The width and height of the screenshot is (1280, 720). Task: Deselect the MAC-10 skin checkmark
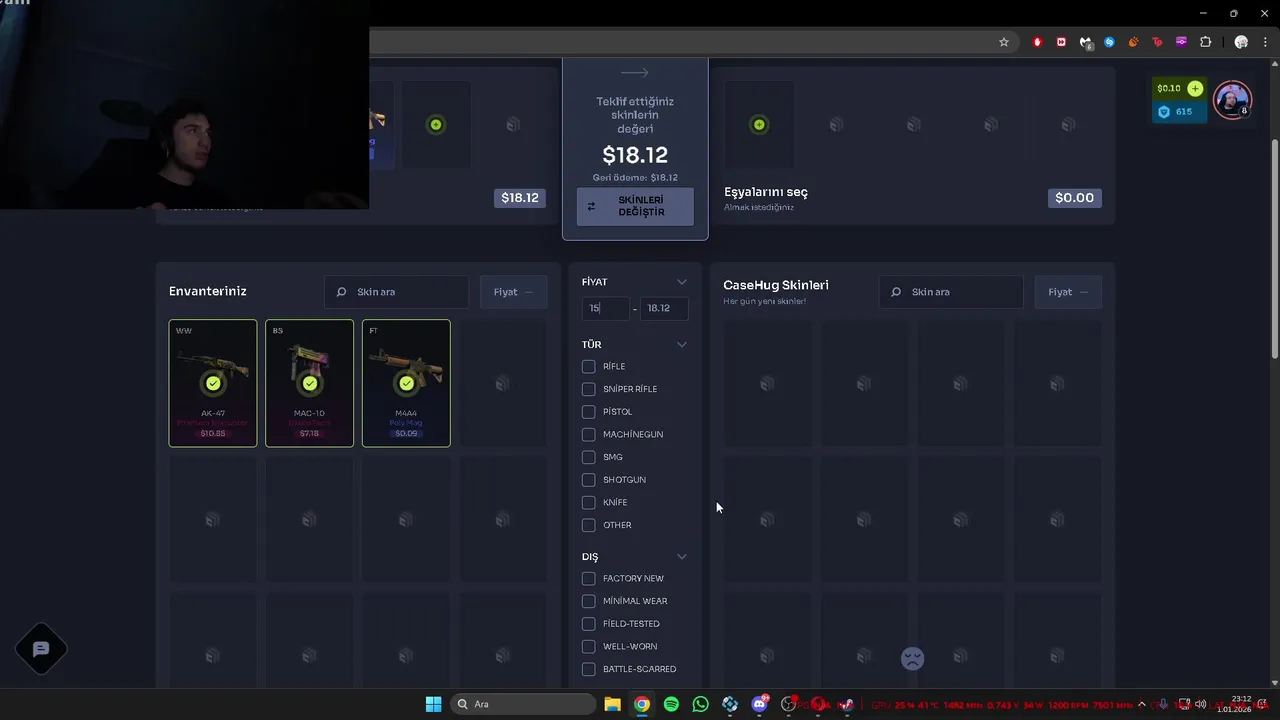(x=310, y=383)
